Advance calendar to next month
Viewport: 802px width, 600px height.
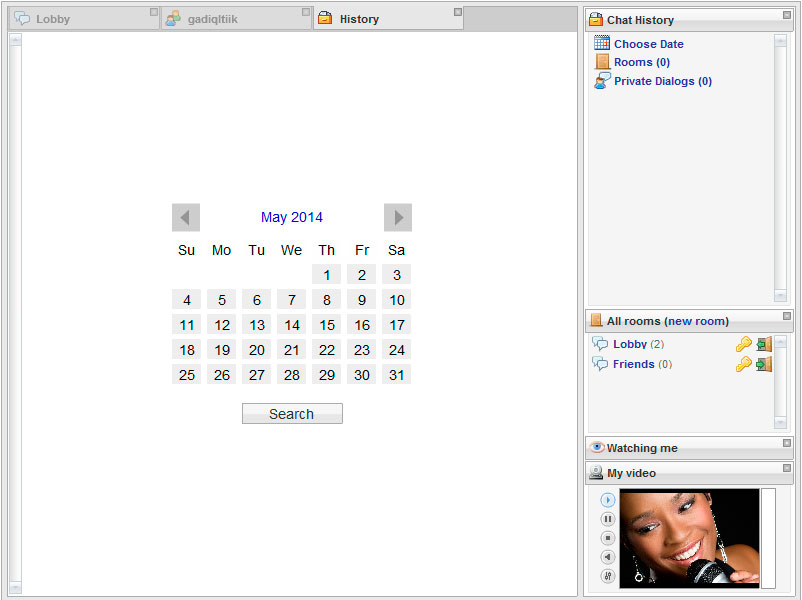(x=398, y=217)
